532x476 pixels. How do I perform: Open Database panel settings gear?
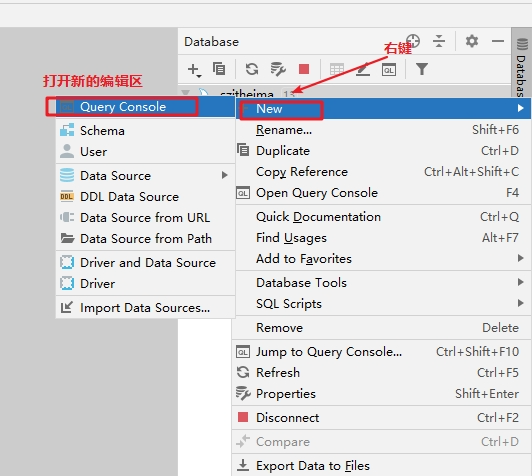[472, 41]
